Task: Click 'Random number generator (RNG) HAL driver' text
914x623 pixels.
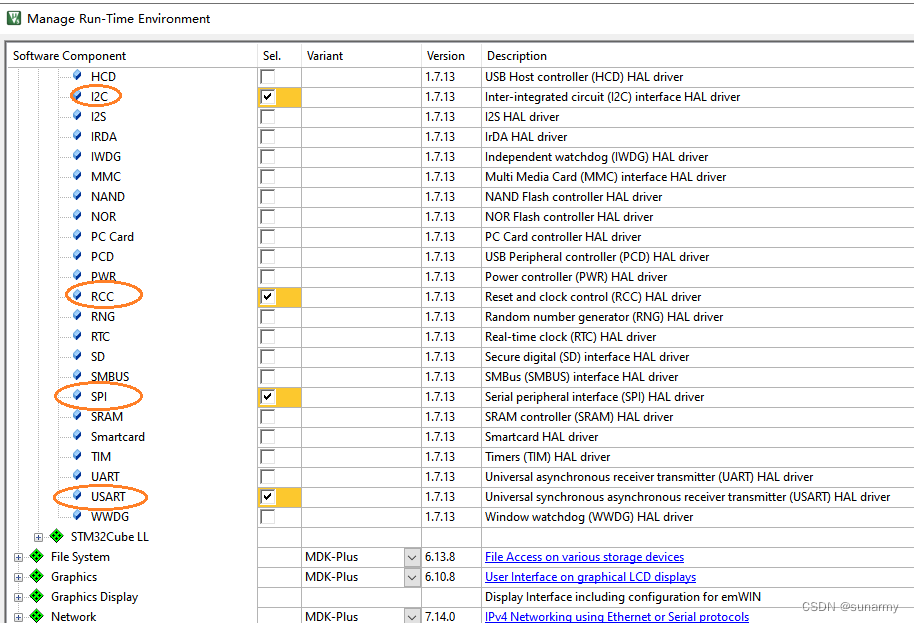Action: pos(604,316)
